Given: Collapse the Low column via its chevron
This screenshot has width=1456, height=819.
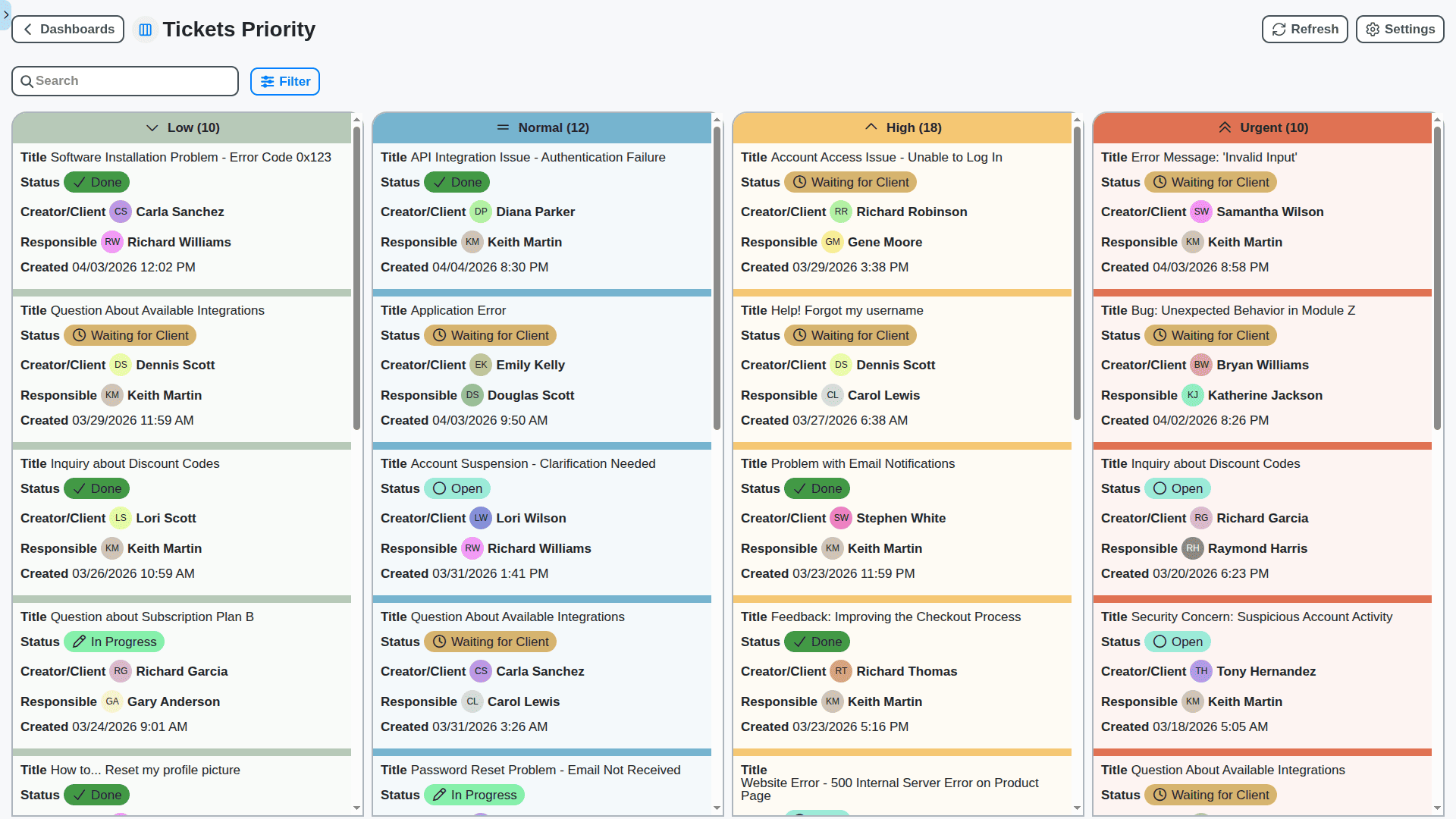Looking at the screenshot, I should (152, 127).
